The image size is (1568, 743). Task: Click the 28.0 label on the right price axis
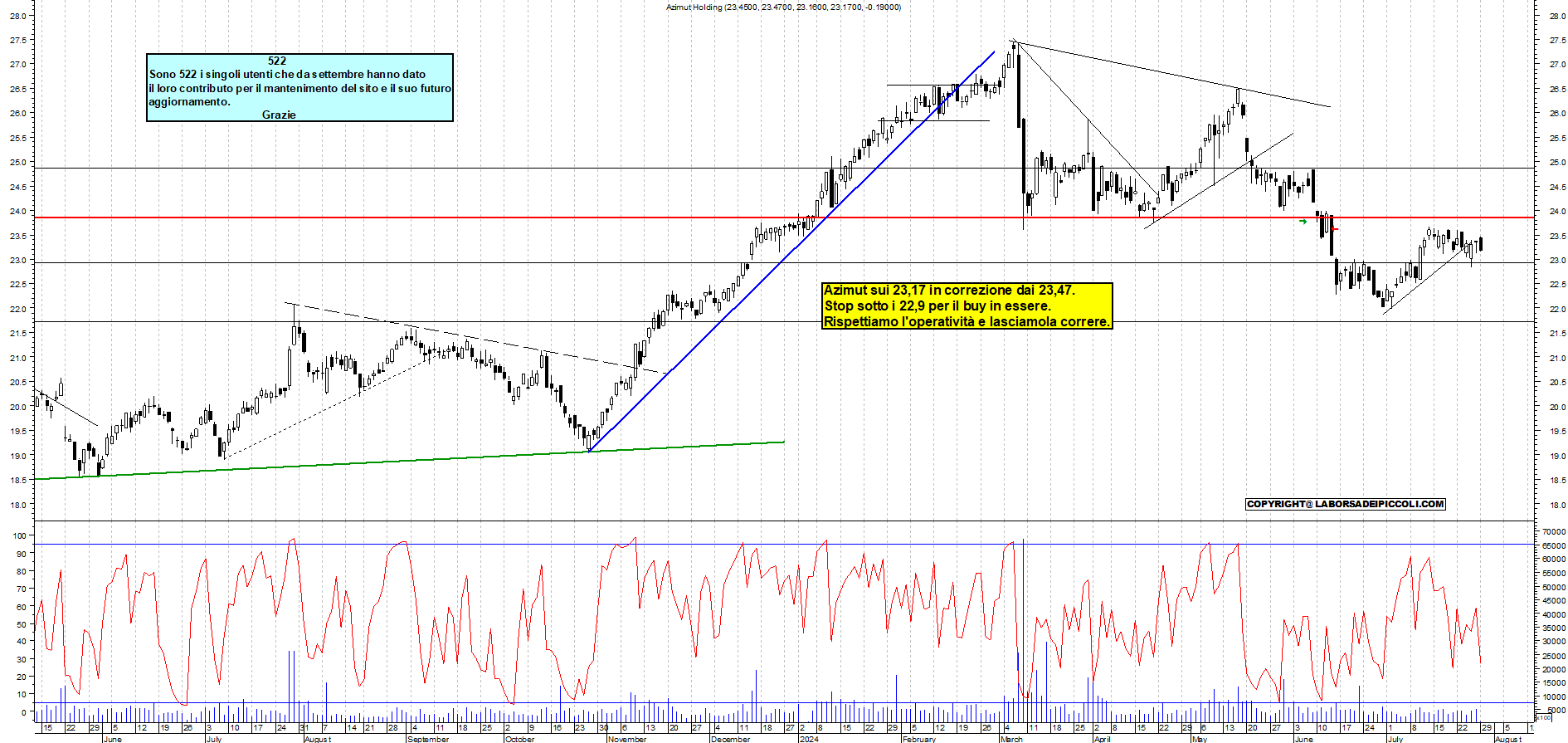pos(1557,16)
